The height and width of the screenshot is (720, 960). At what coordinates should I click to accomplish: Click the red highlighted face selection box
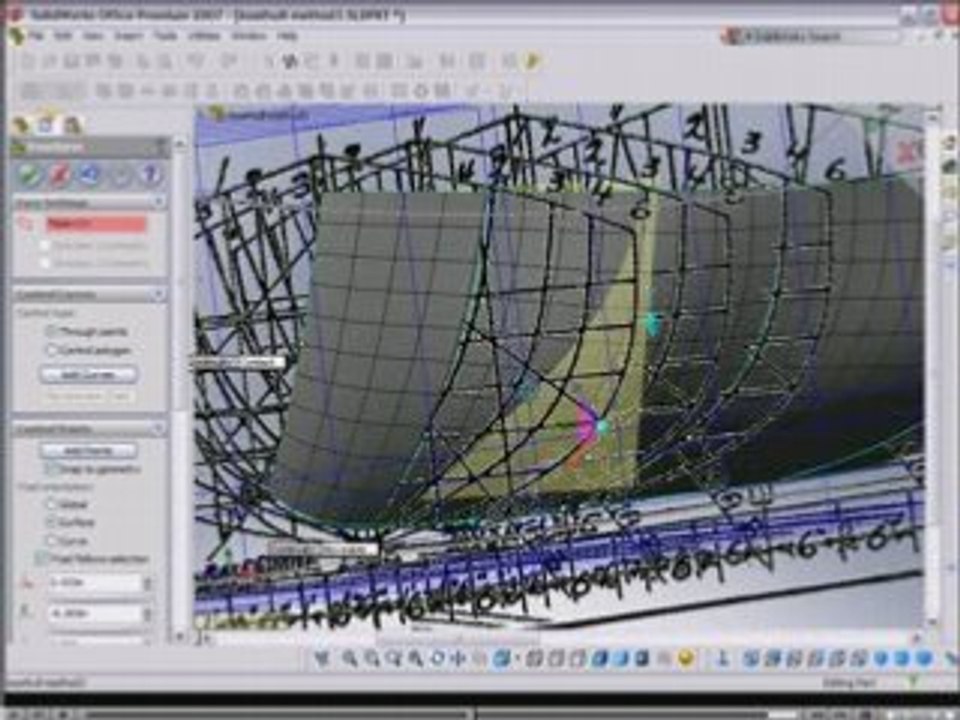[96, 224]
